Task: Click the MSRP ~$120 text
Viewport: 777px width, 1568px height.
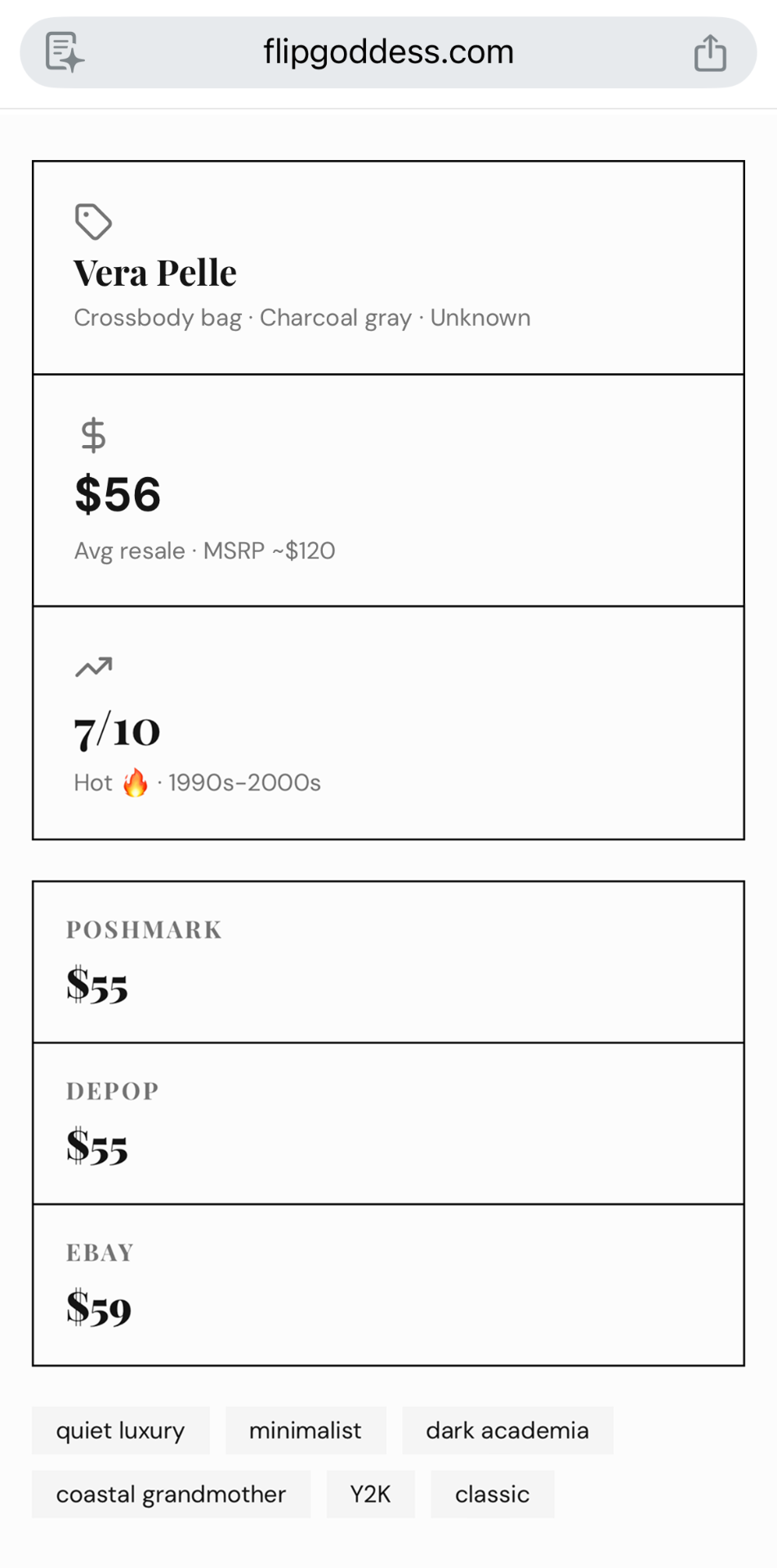Action: (269, 550)
